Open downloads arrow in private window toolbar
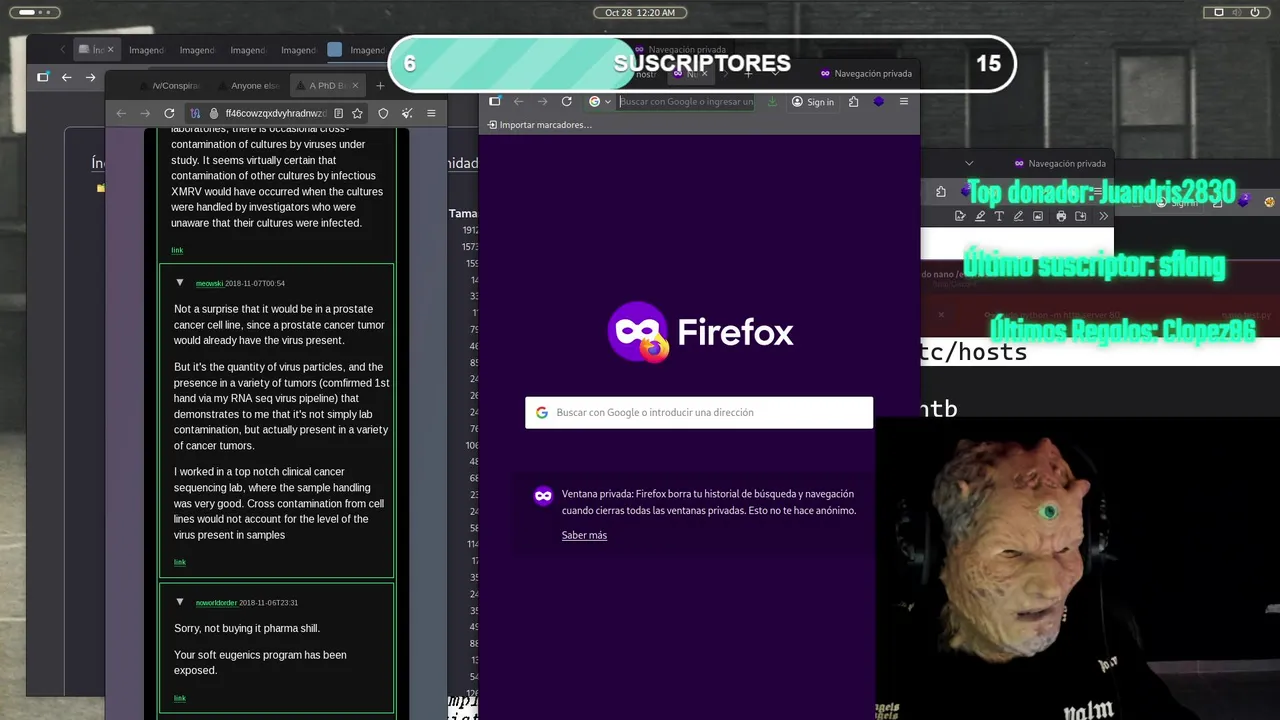1280x720 pixels. [772, 101]
